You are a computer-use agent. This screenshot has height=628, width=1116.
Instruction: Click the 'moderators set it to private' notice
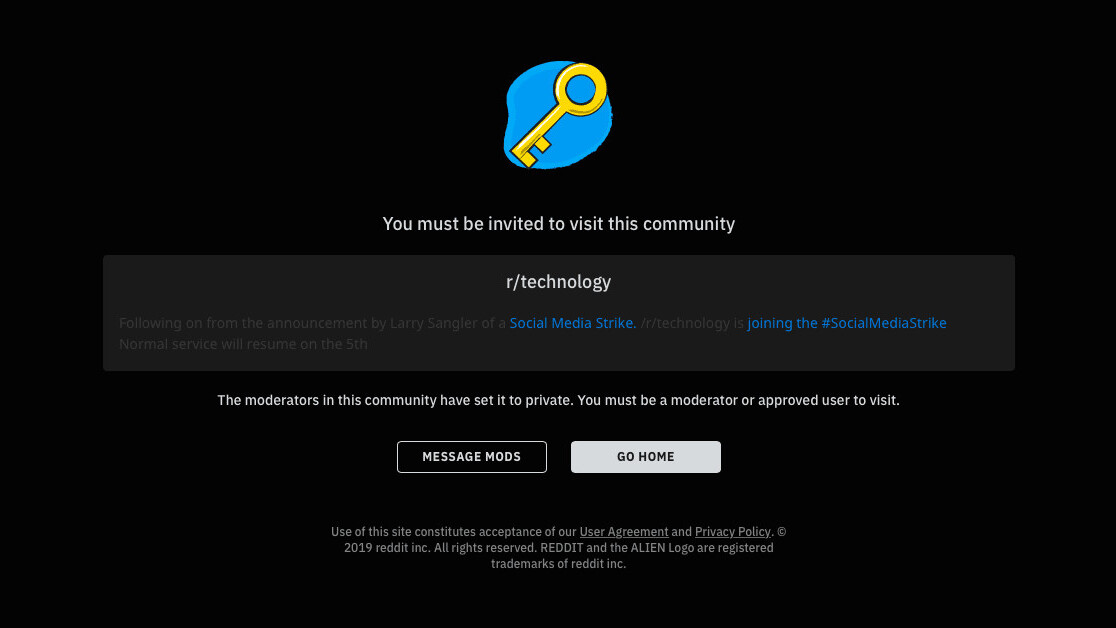tap(559, 400)
